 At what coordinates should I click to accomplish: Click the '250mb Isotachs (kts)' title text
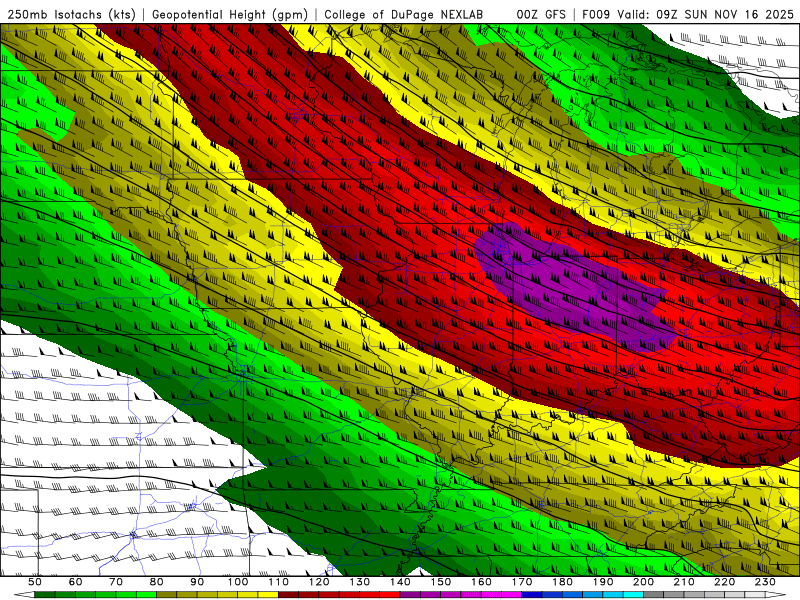pyautogui.click(x=71, y=14)
